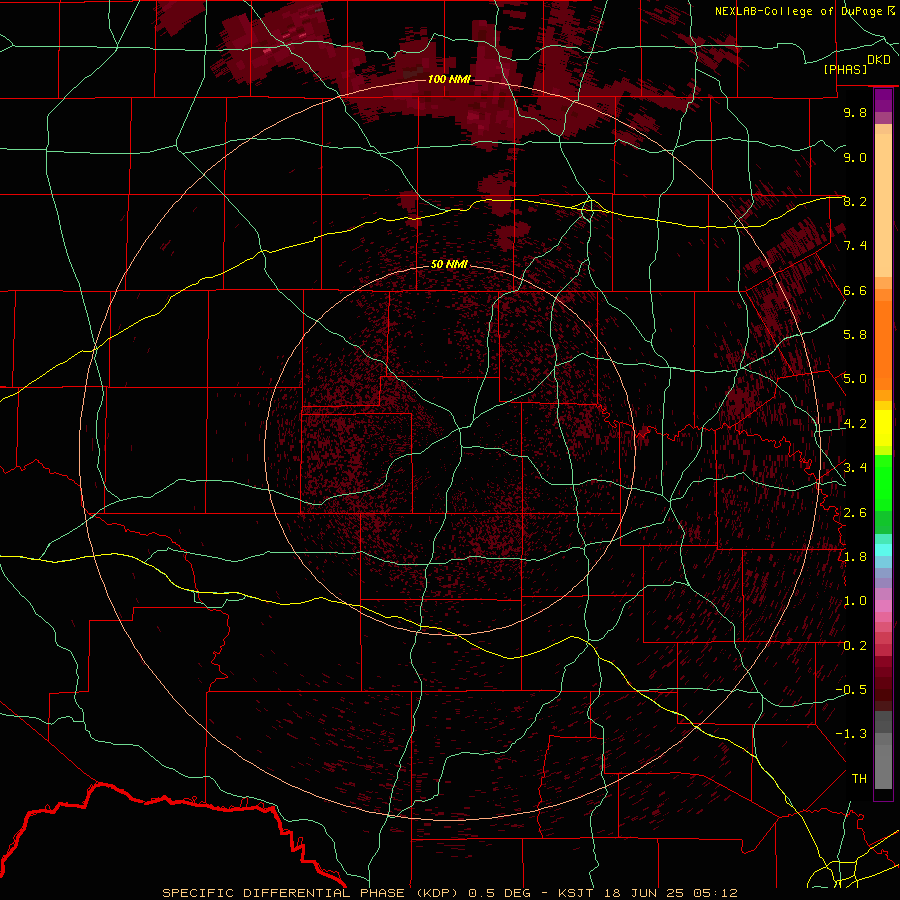Pick the pink band of the color bar
900x900 pixels.
click(x=883, y=606)
